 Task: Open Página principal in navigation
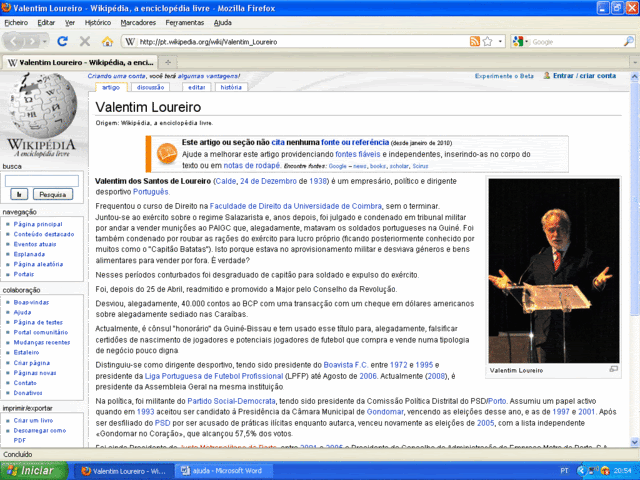pos(38,224)
